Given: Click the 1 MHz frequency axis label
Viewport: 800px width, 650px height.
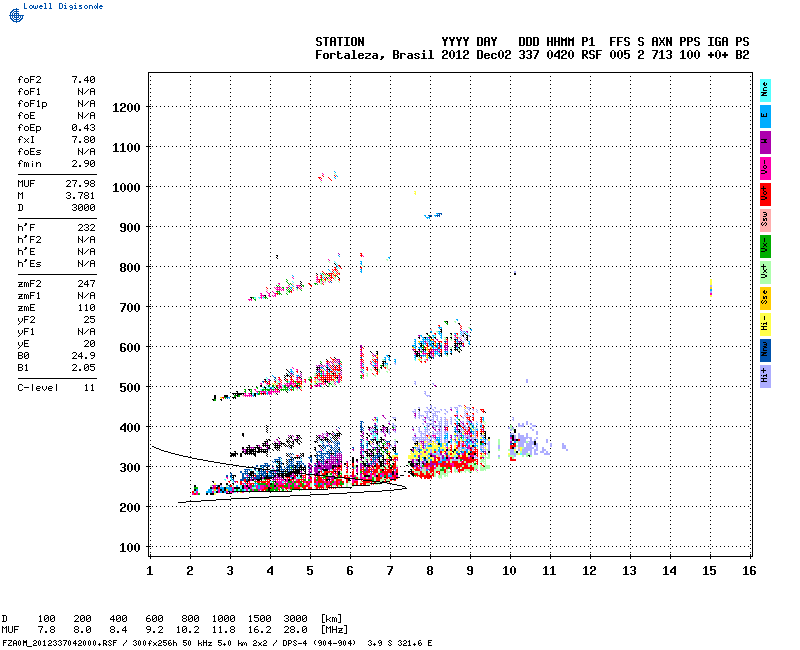Looking at the screenshot, I should [x=149, y=571].
